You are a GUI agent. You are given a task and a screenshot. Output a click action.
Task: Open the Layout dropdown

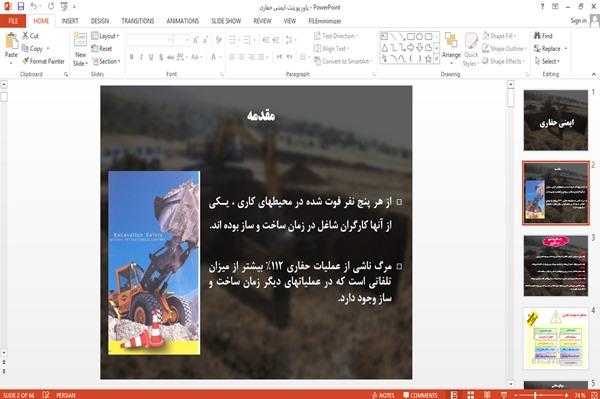(x=106, y=36)
